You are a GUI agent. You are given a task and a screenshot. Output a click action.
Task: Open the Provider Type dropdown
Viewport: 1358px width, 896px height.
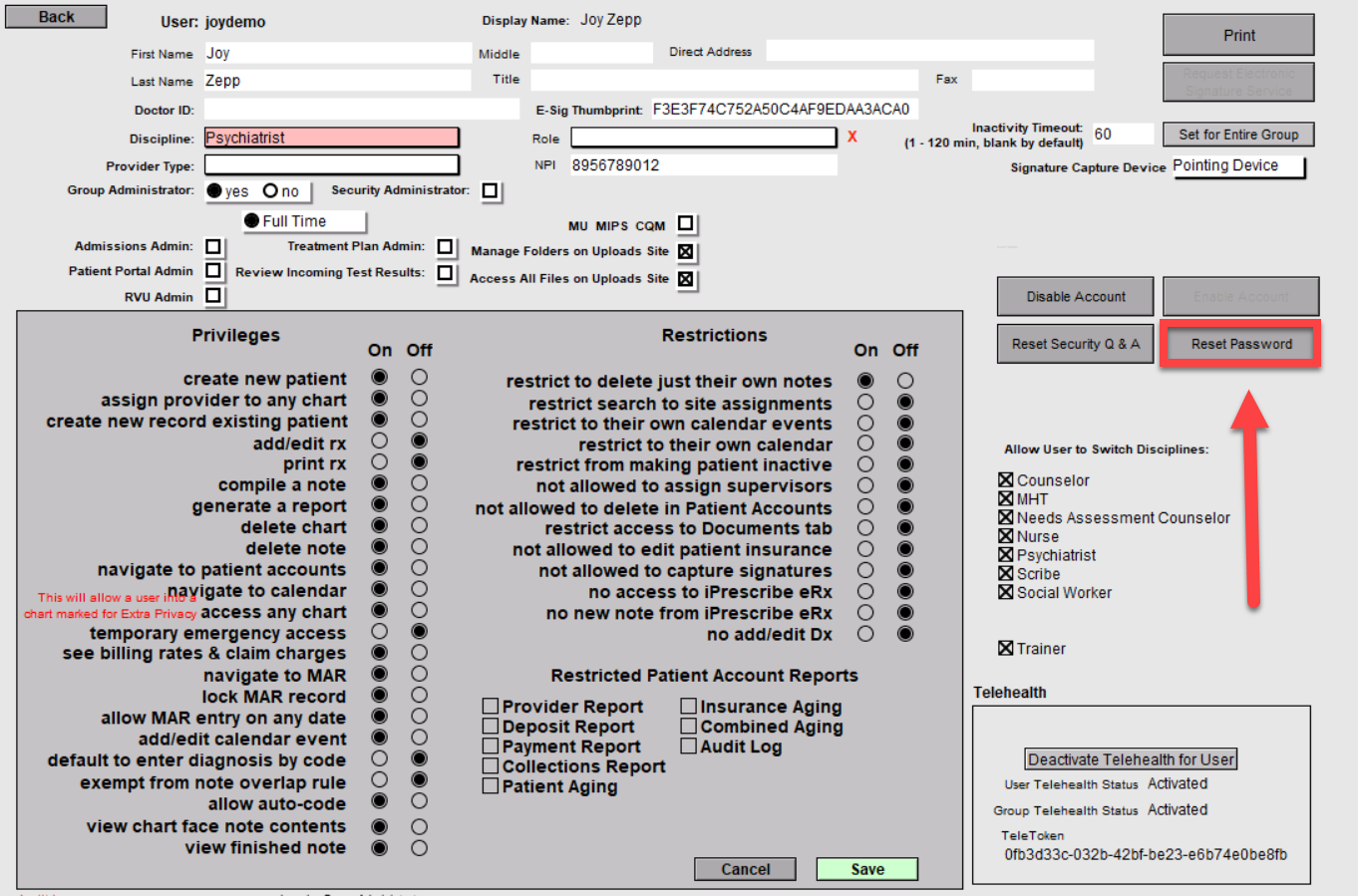click(x=331, y=165)
